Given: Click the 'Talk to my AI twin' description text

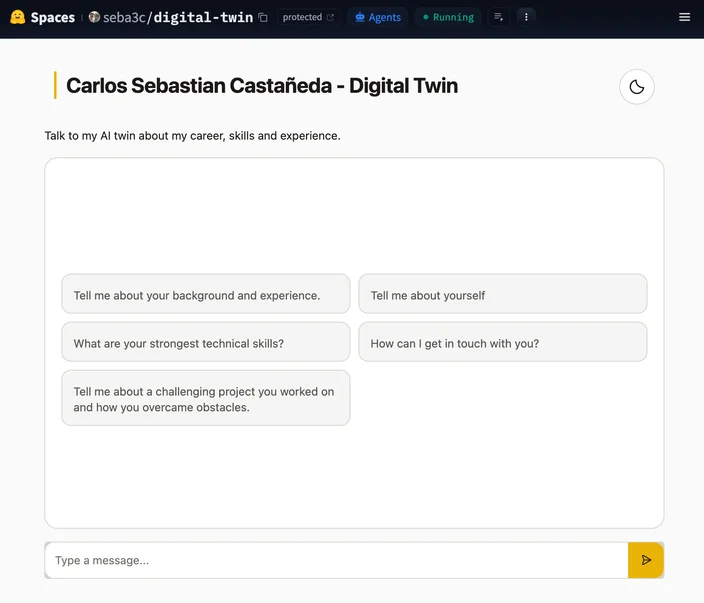Looking at the screenshot, I should [x=193, y=136].
